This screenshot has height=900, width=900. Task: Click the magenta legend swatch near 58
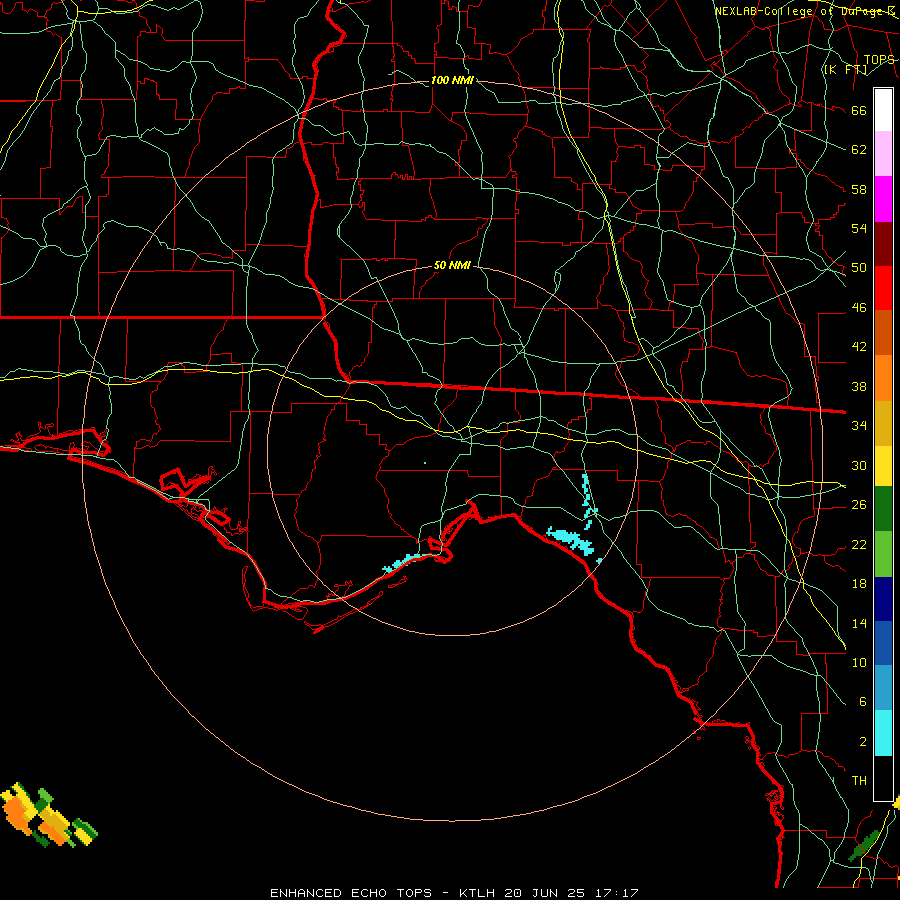[x=883, y=199]
